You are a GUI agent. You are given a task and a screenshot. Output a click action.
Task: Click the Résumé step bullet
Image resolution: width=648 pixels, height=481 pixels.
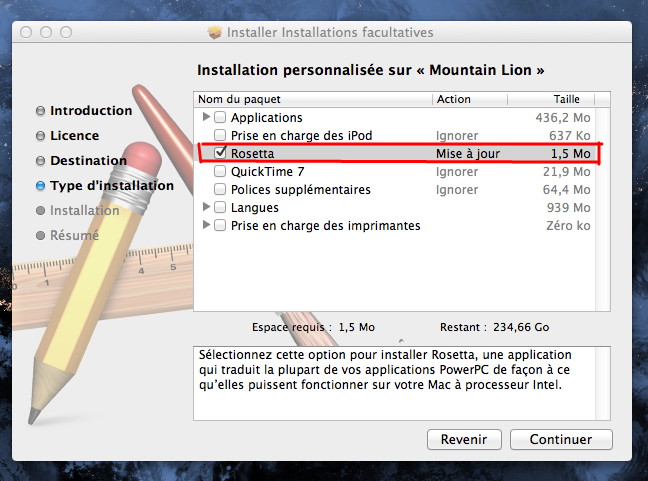(40, 235)
